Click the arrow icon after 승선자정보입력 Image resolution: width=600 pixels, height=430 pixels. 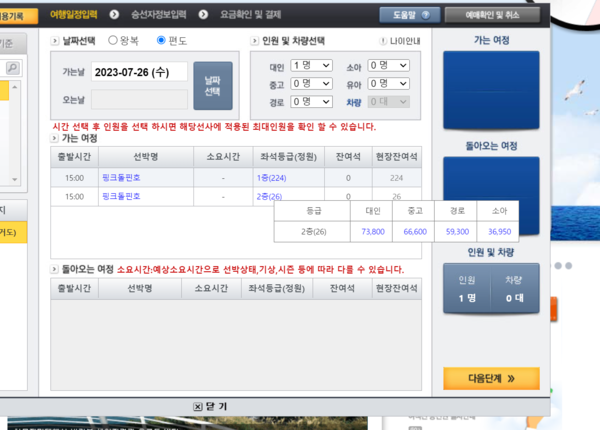(203, 15)
